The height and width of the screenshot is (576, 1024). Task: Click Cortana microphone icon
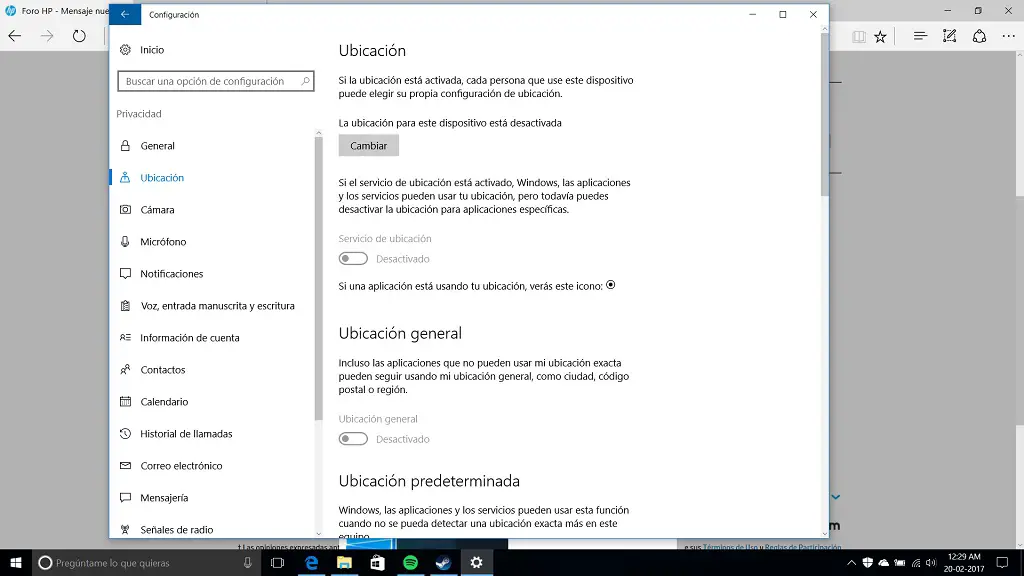pos(248,562)
